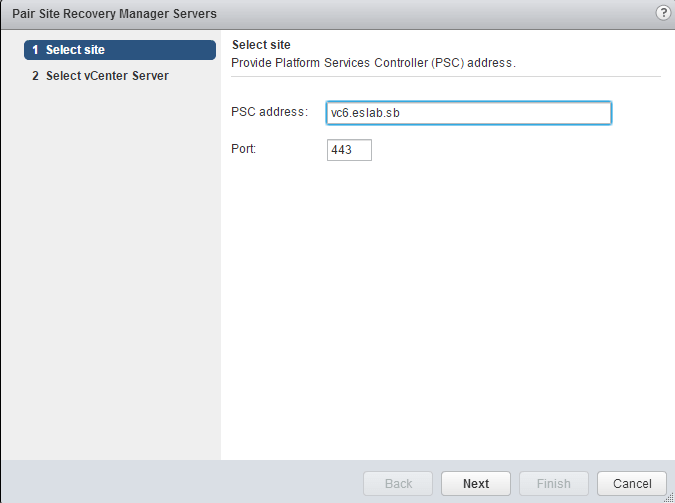Click into the PSC address field
675x503 pixels.
point(469,113)
